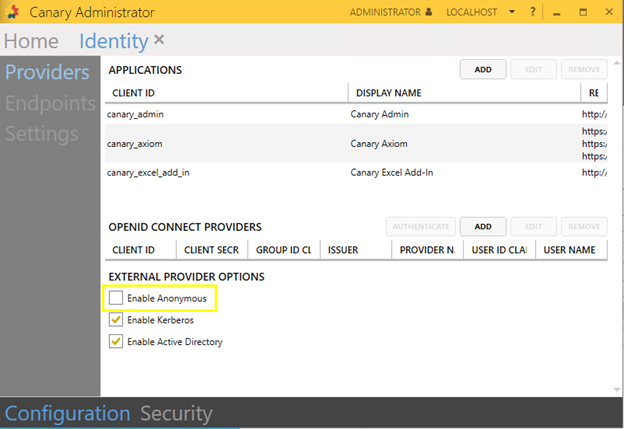Open the help question mark
This screenshot has height=429, width=624.
(533, 12)
